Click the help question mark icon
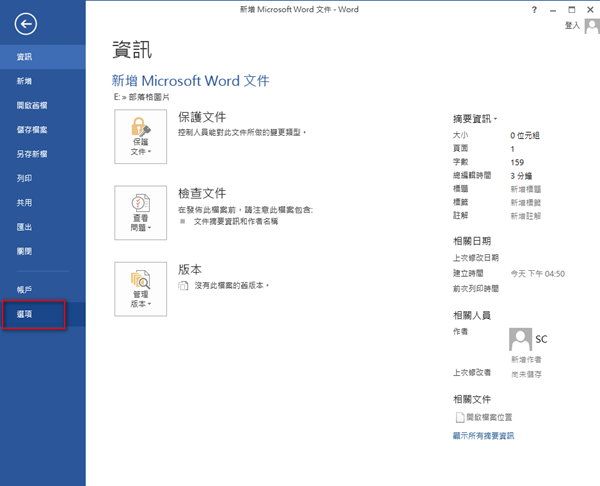 534,10
